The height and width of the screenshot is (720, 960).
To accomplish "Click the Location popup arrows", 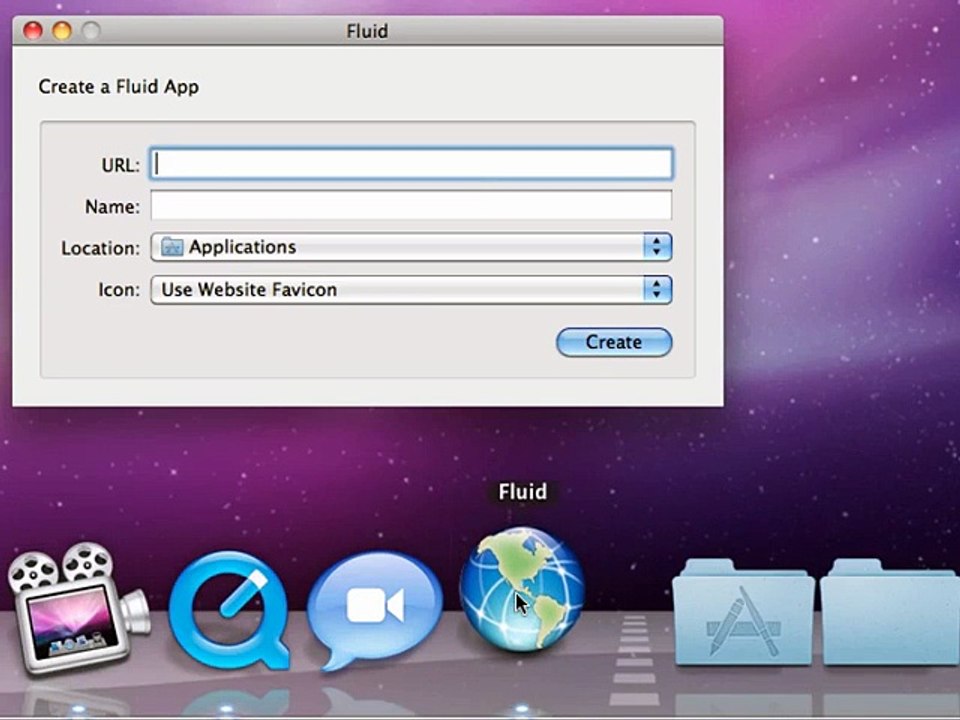I will point(658,247).
